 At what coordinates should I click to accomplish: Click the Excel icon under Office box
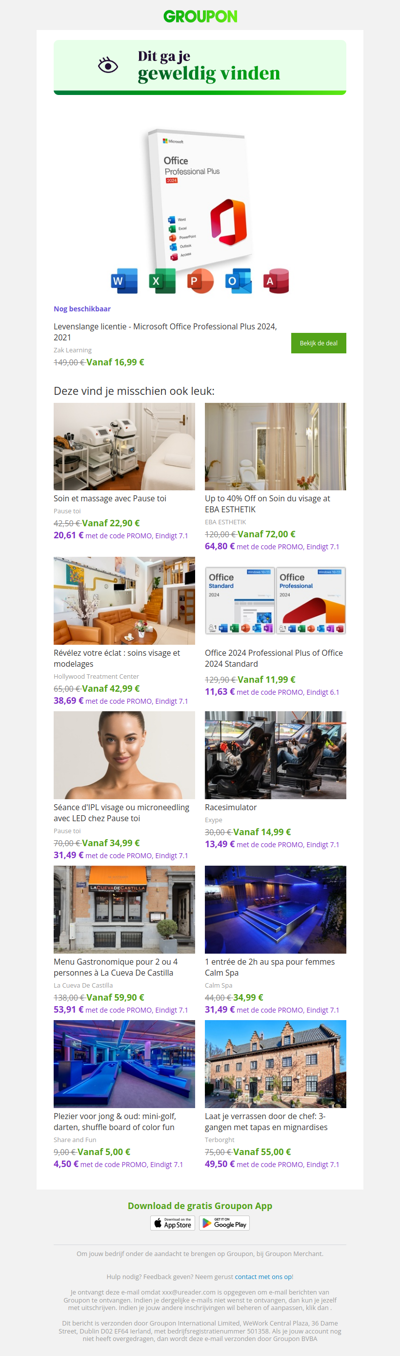pyautogui.click(x=162, y=281)
